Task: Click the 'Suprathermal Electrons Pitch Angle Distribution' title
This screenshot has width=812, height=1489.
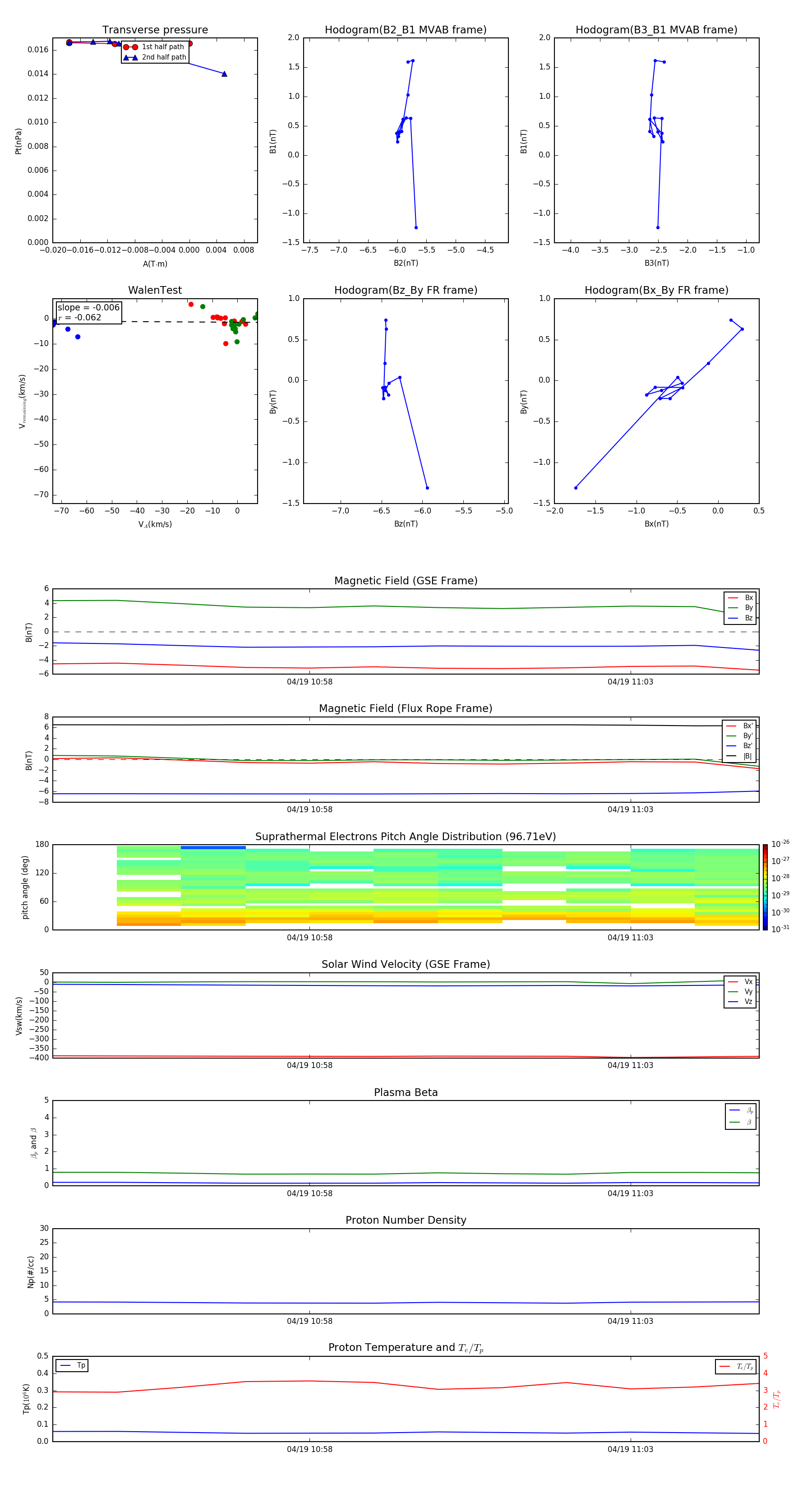Action: click(x=406, y=837)
